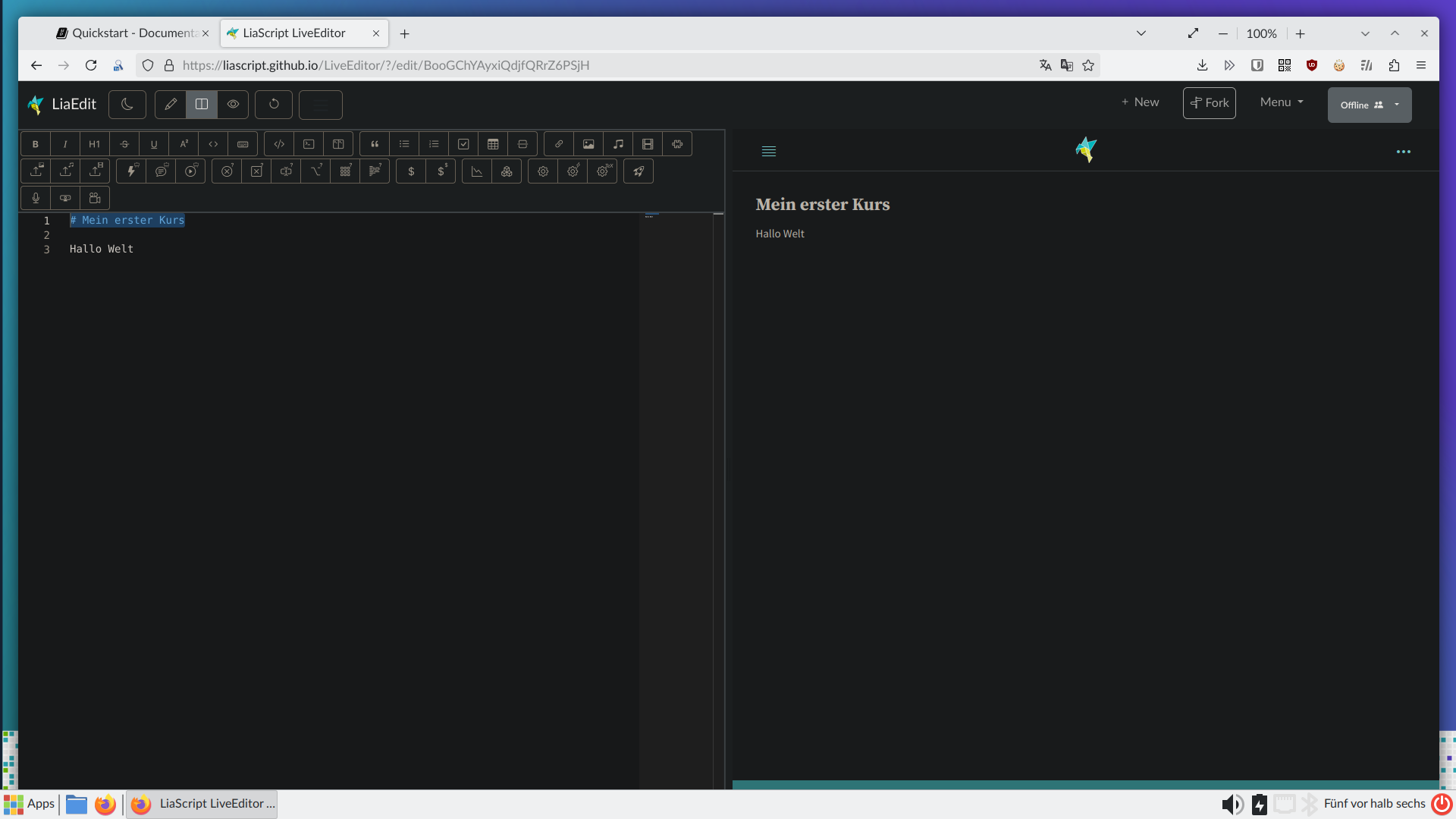The width and height of the screenshot is (1456, 819).
Task: Click the Bold formatting icon
Action: (35, 143)
